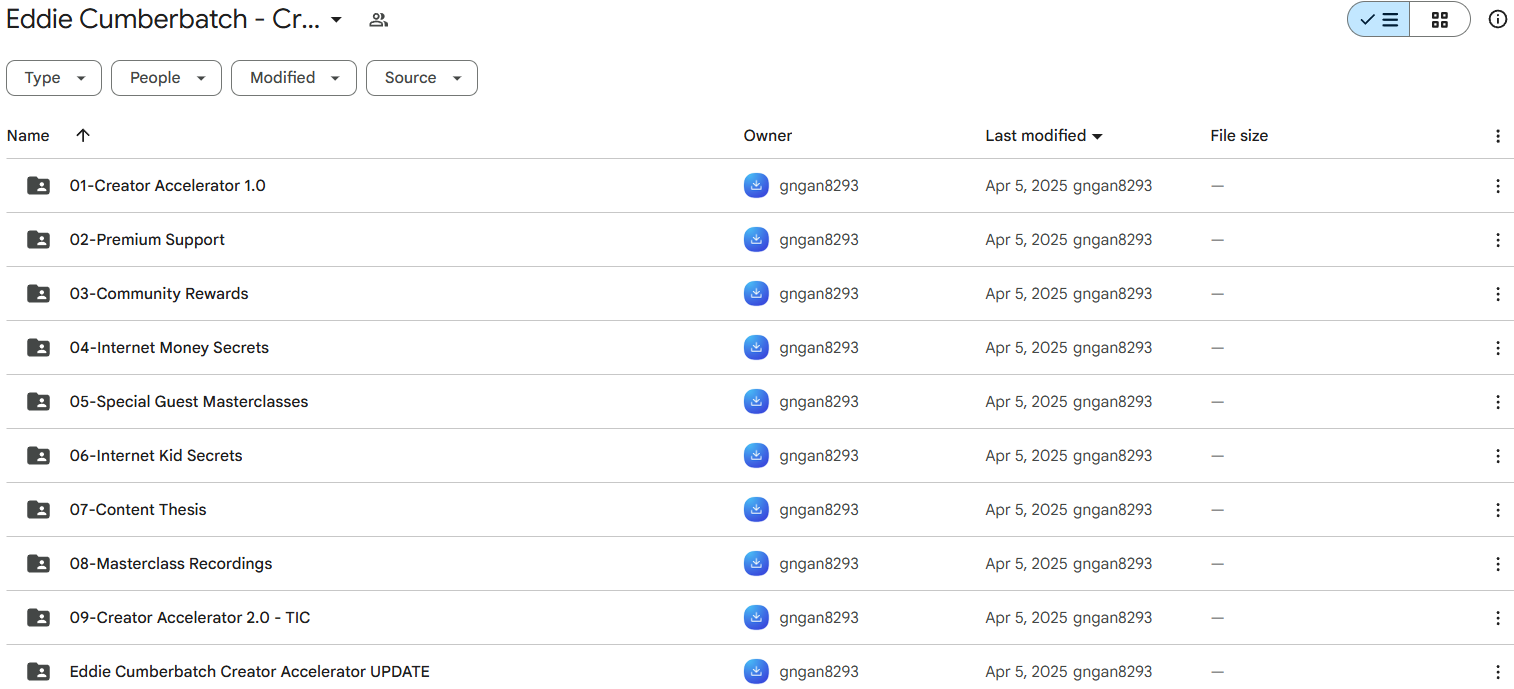Open Eddie Cumberbatch Creator Accelerator UPDATE folder
Image resolution: width=1514 pixels, height=689 pixels.
point(250,672)
